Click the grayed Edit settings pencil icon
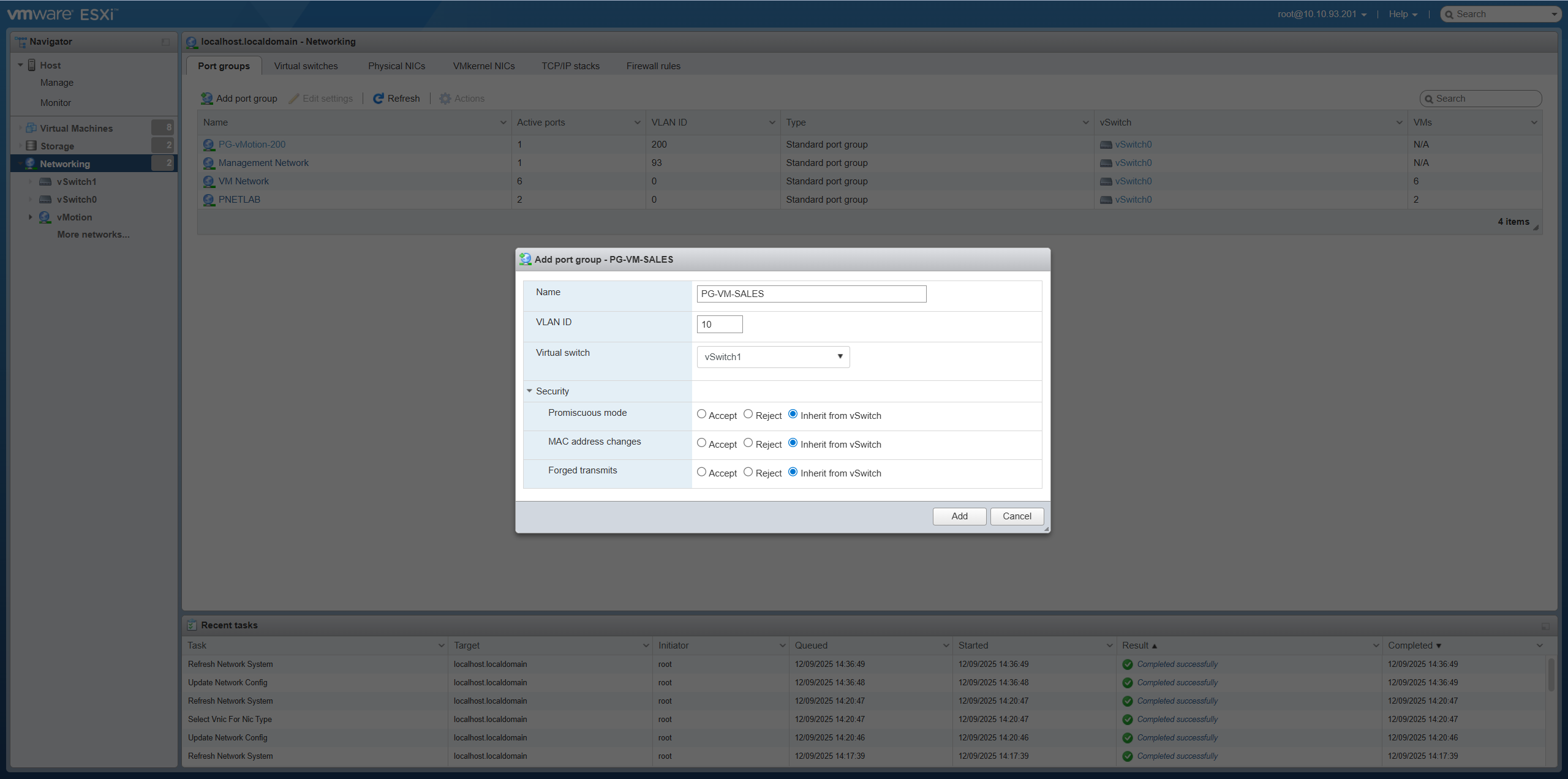This screenshot has height=779, width=1568. click(295, 98)
